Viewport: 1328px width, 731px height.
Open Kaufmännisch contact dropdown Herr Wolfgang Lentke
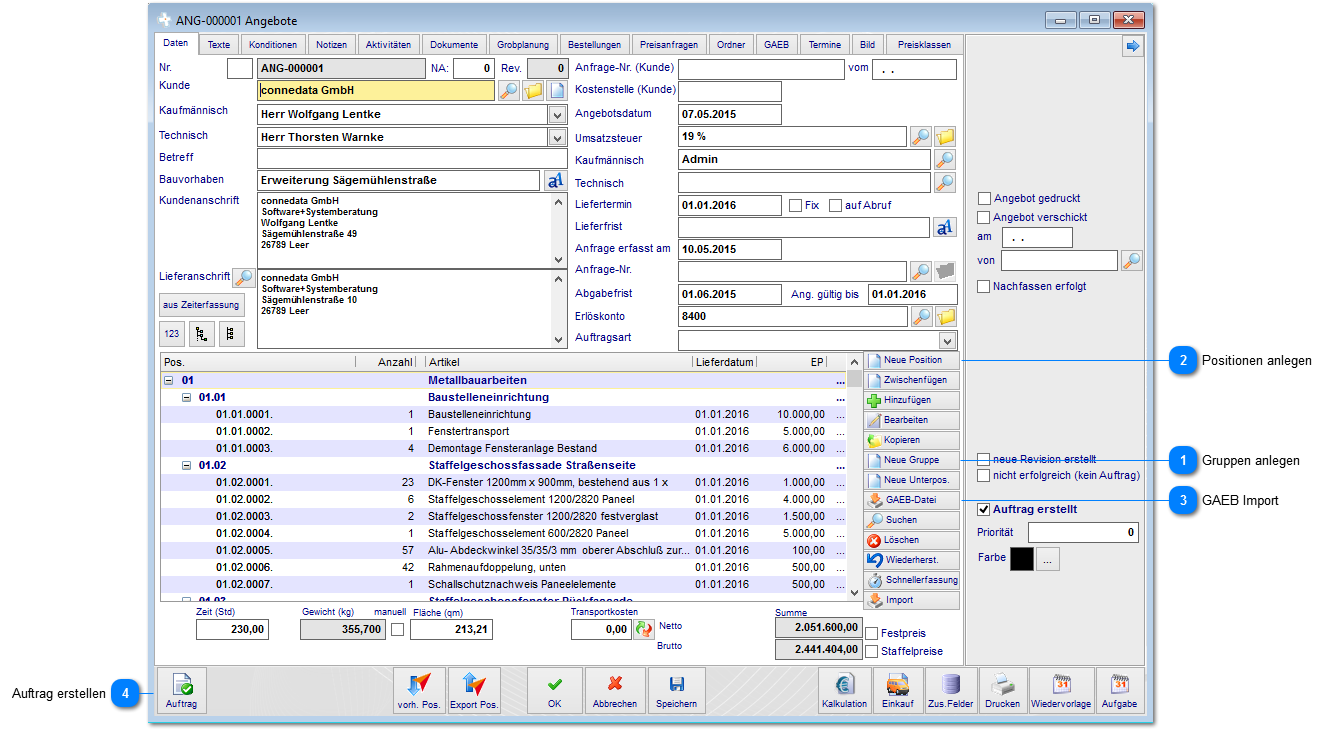558,114
